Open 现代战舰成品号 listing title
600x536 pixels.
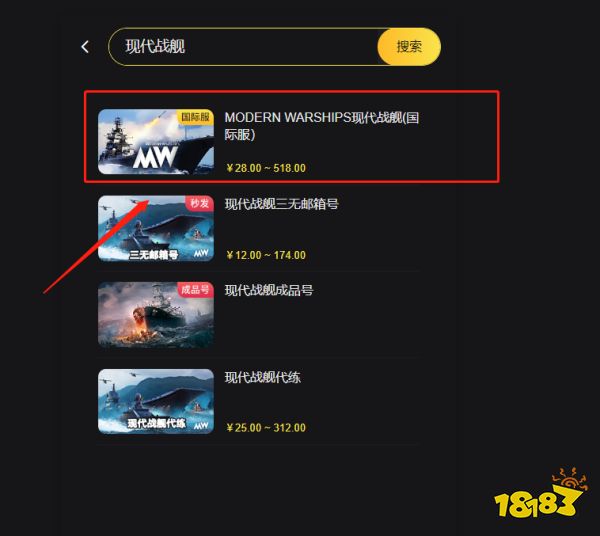point(269,290)
